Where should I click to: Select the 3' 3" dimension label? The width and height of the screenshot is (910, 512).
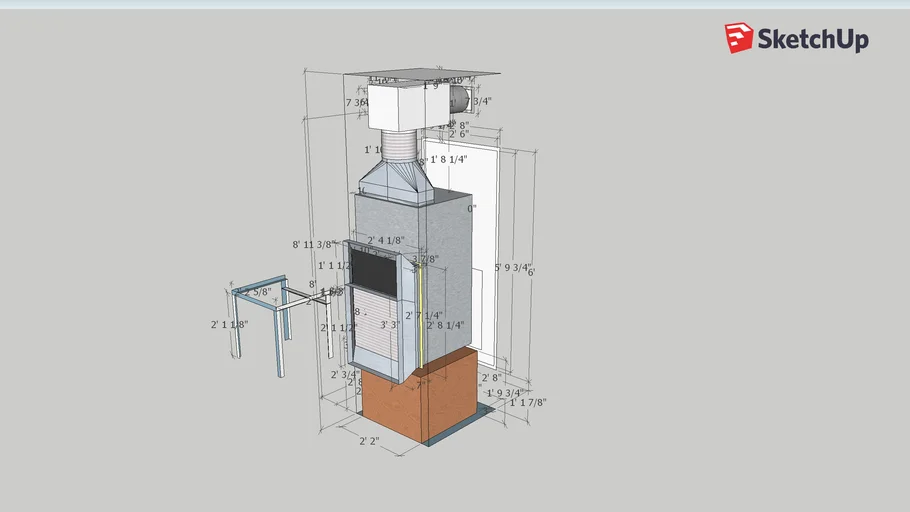(391, 324)
